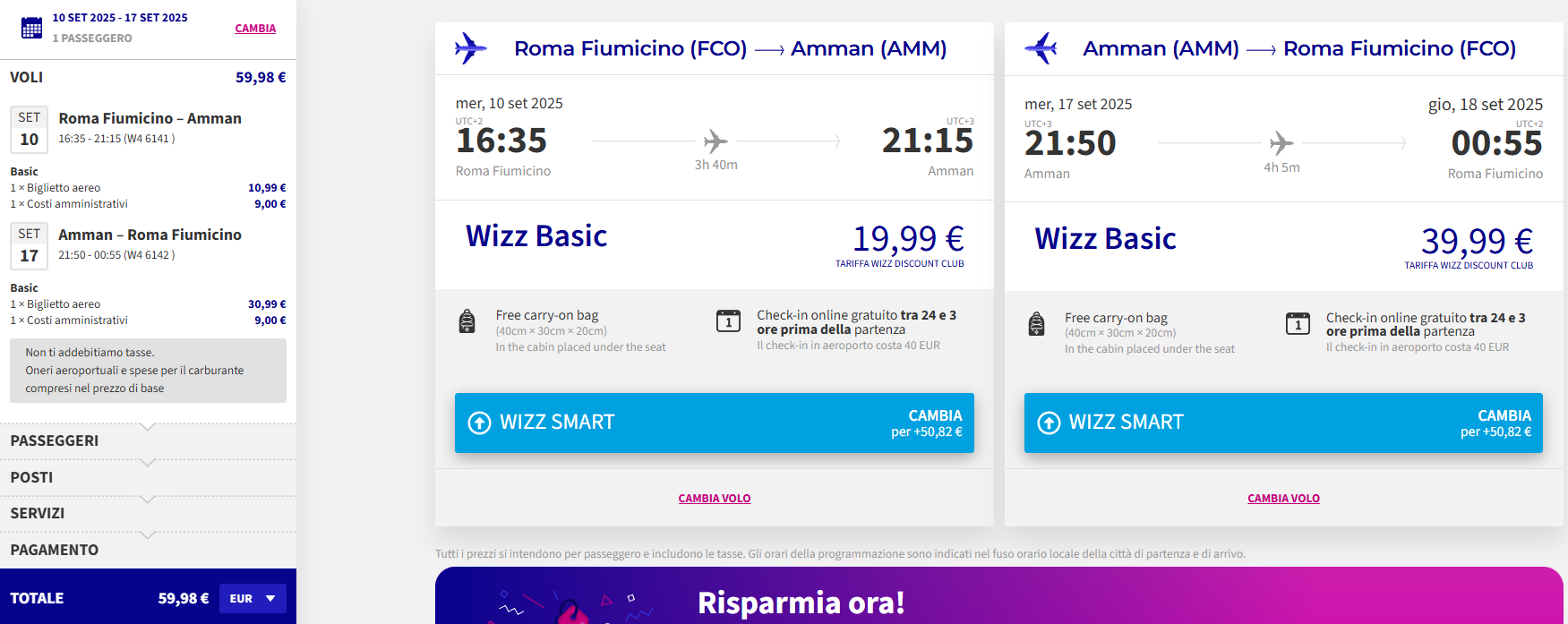Open the EUR currency dropdown
Image resolution: width=1568 pixels, height=624 pixels.
253,598
